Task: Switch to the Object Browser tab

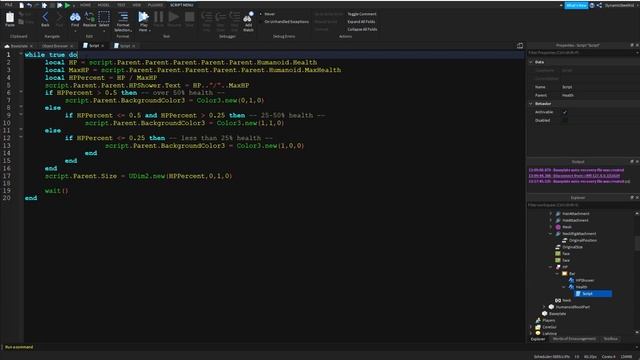Action: click(55, 46)
